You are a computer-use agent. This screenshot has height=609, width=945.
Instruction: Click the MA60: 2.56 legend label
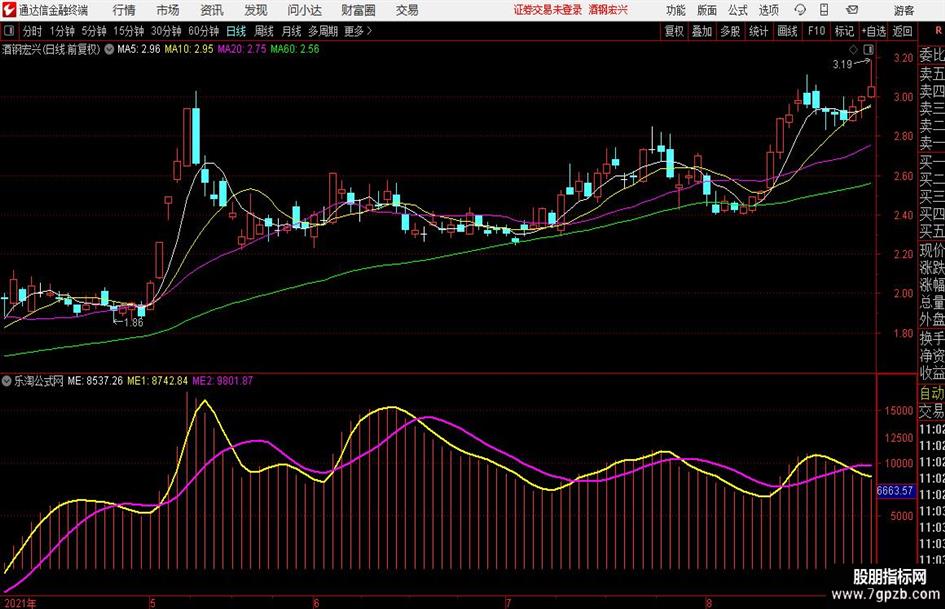295,49
